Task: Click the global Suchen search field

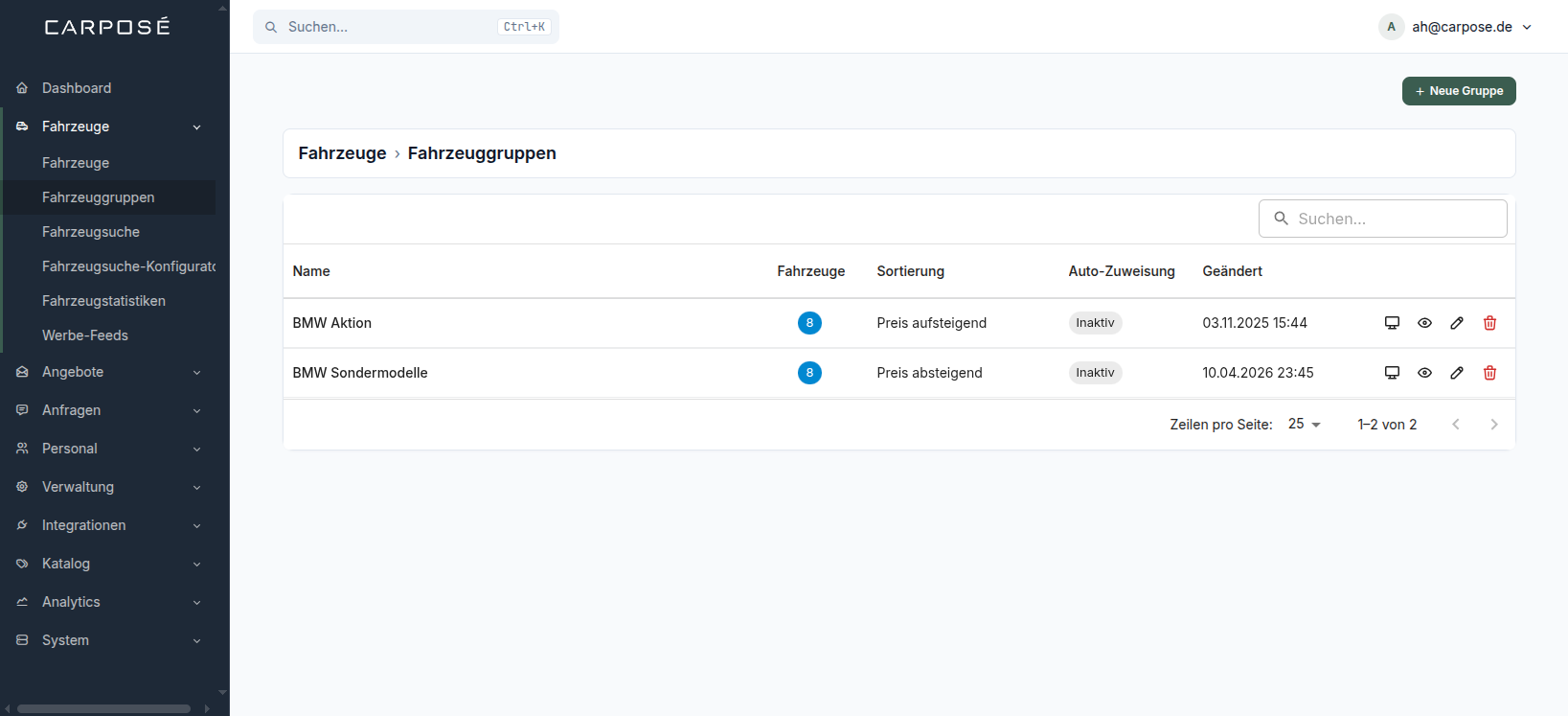Action: click(x=406, y=27)
